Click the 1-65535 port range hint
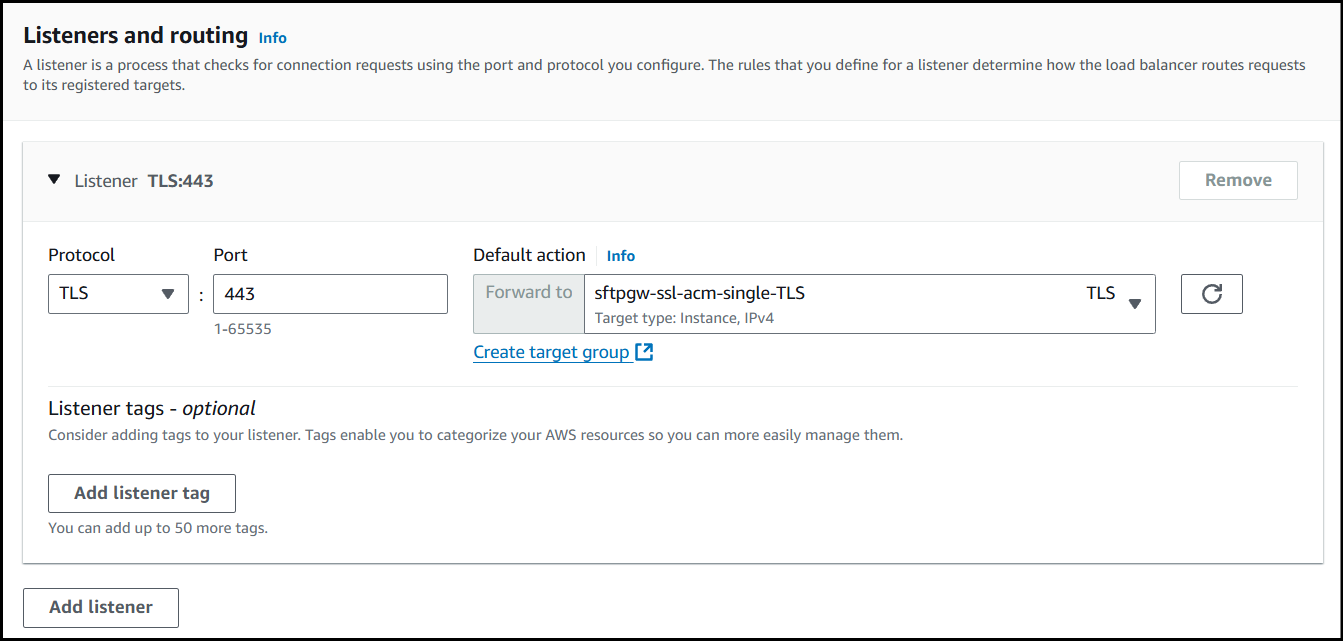This screenshot has width=1343, height=641. tap(242, 329)
